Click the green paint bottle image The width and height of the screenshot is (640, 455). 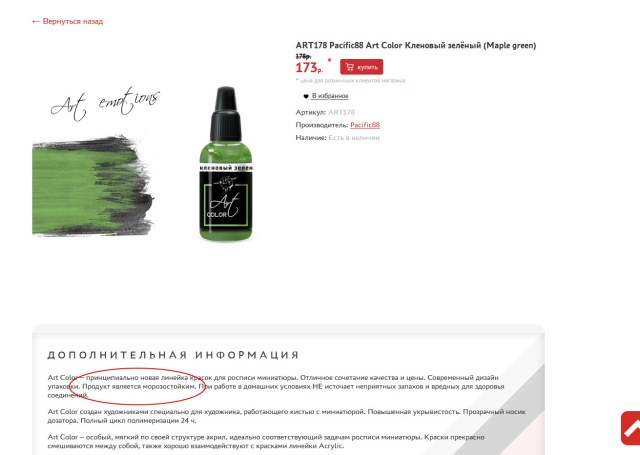point(226,163)
